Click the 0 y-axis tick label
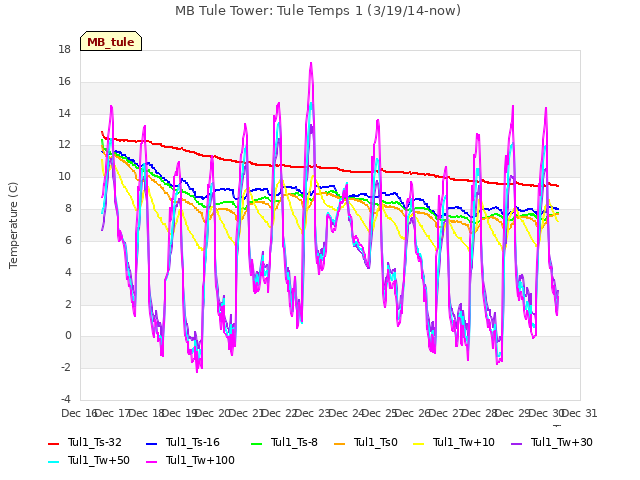This screenshot has width=640, height=480. pos(68,336)
